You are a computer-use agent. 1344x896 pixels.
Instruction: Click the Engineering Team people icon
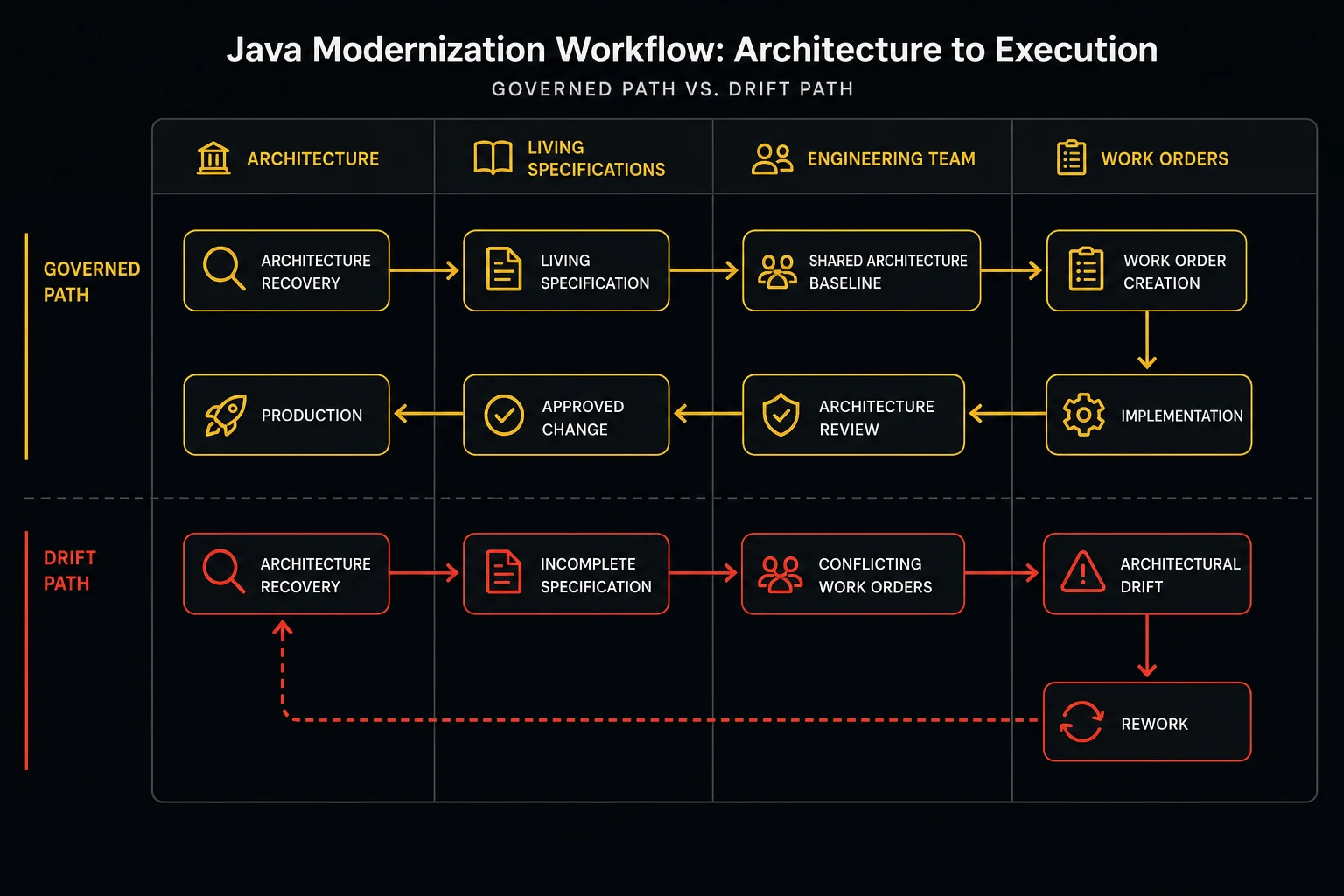(772, 158)
